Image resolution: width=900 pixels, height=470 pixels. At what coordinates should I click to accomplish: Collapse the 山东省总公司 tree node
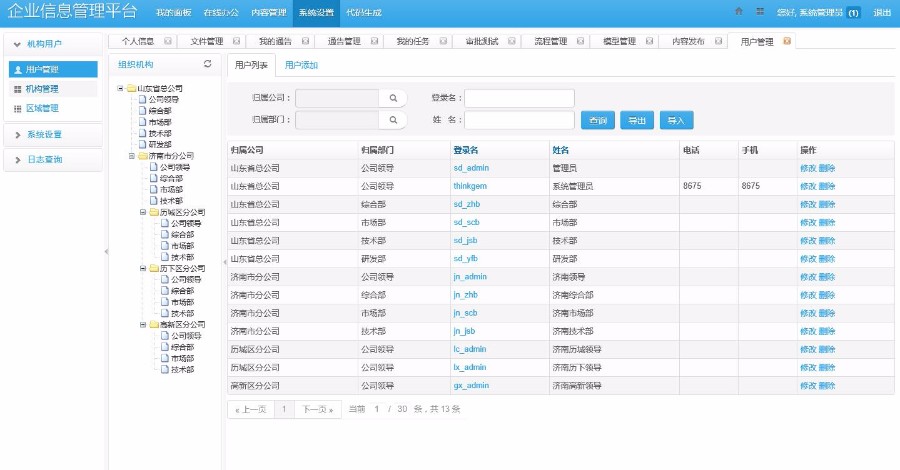(x=120, y=88)
